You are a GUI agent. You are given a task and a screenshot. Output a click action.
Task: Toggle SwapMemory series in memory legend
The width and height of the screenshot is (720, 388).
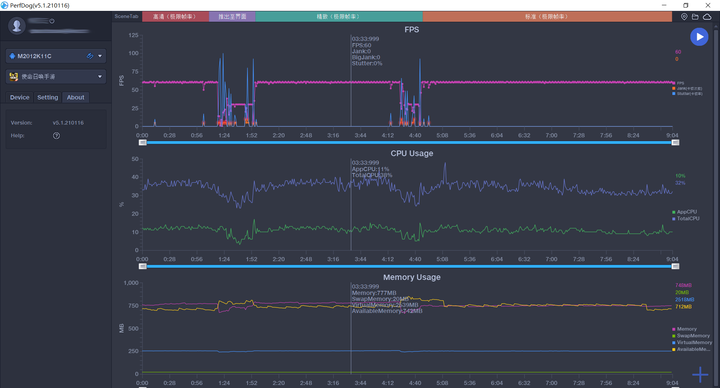(x=691, y=336)
